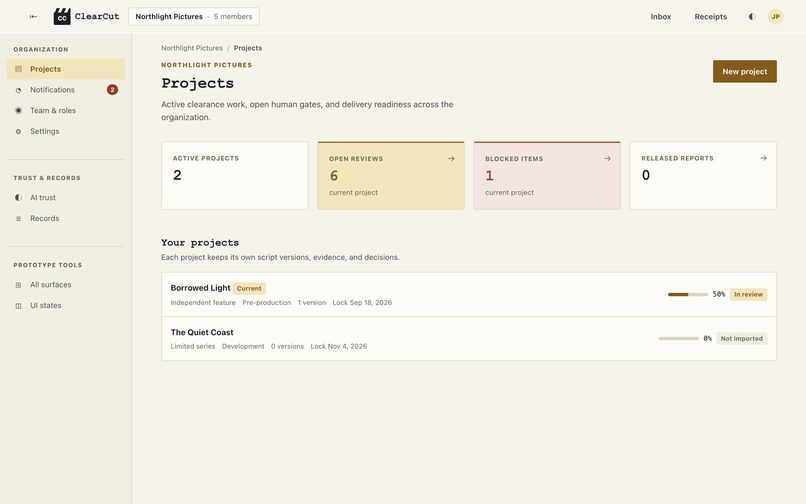The height and width of the screenshot is (504, 806).
Task: Click the Independent feature label
Action: [203, 302]
